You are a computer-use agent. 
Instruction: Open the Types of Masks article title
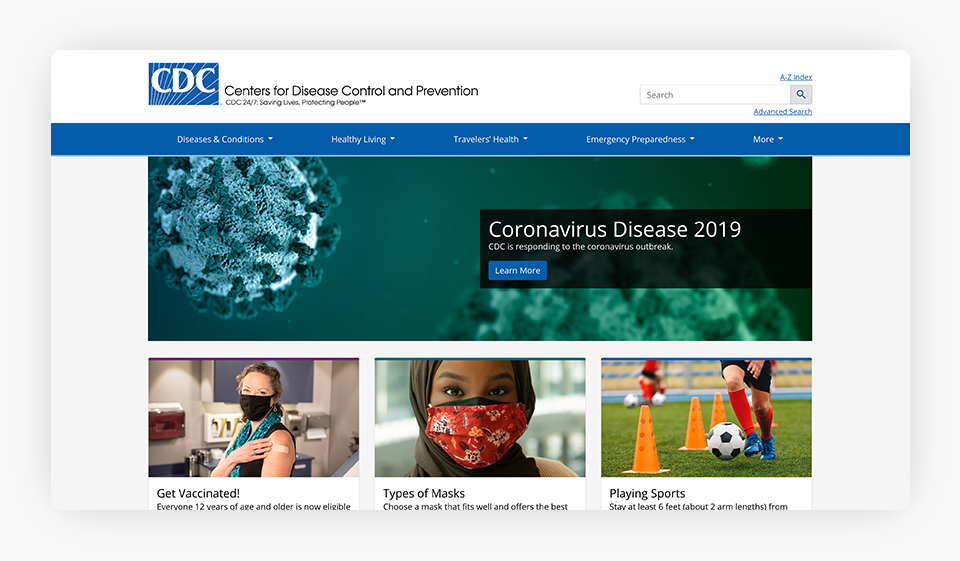click(424, 493)
